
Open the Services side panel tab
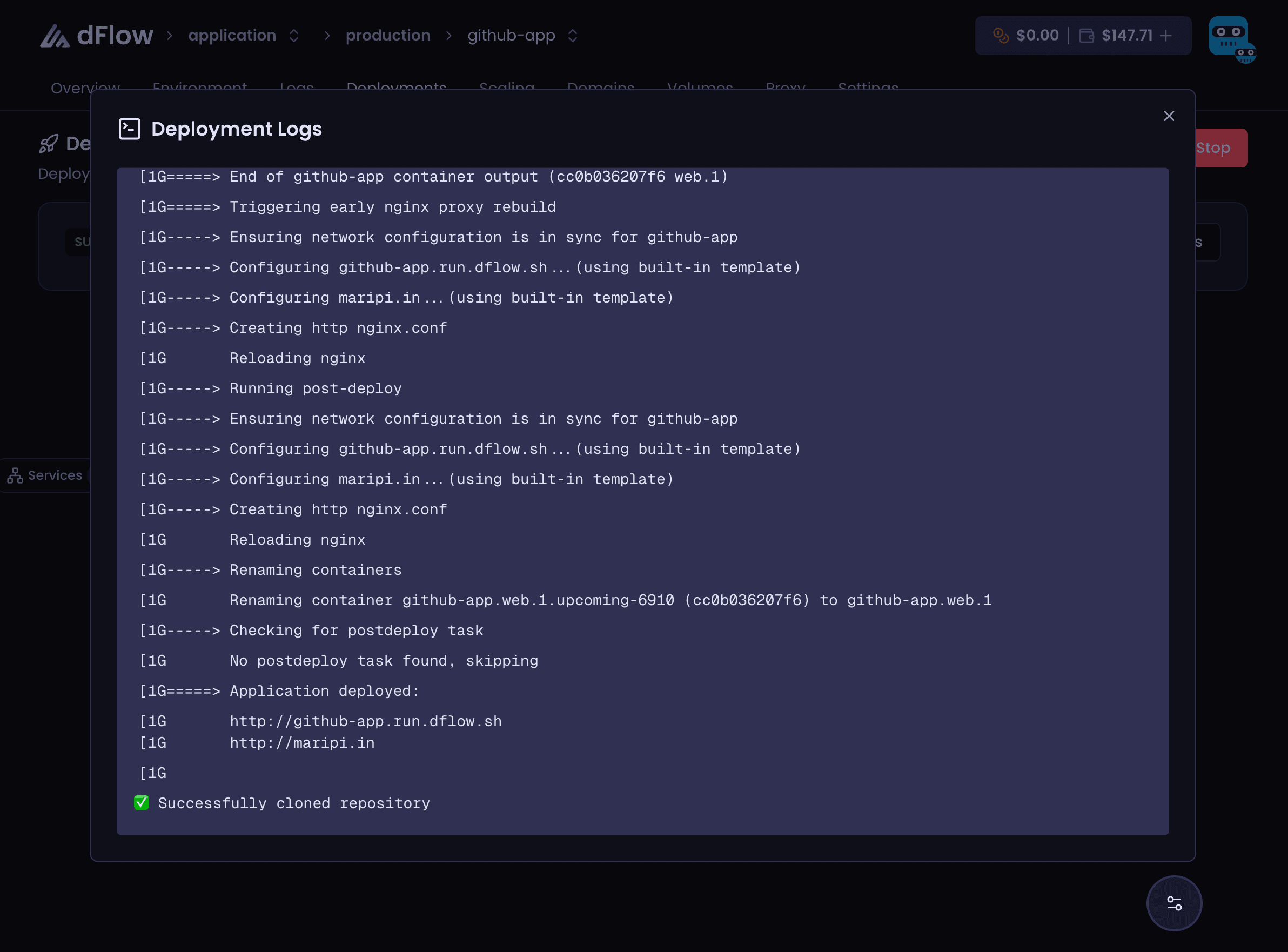click(46, 475)
